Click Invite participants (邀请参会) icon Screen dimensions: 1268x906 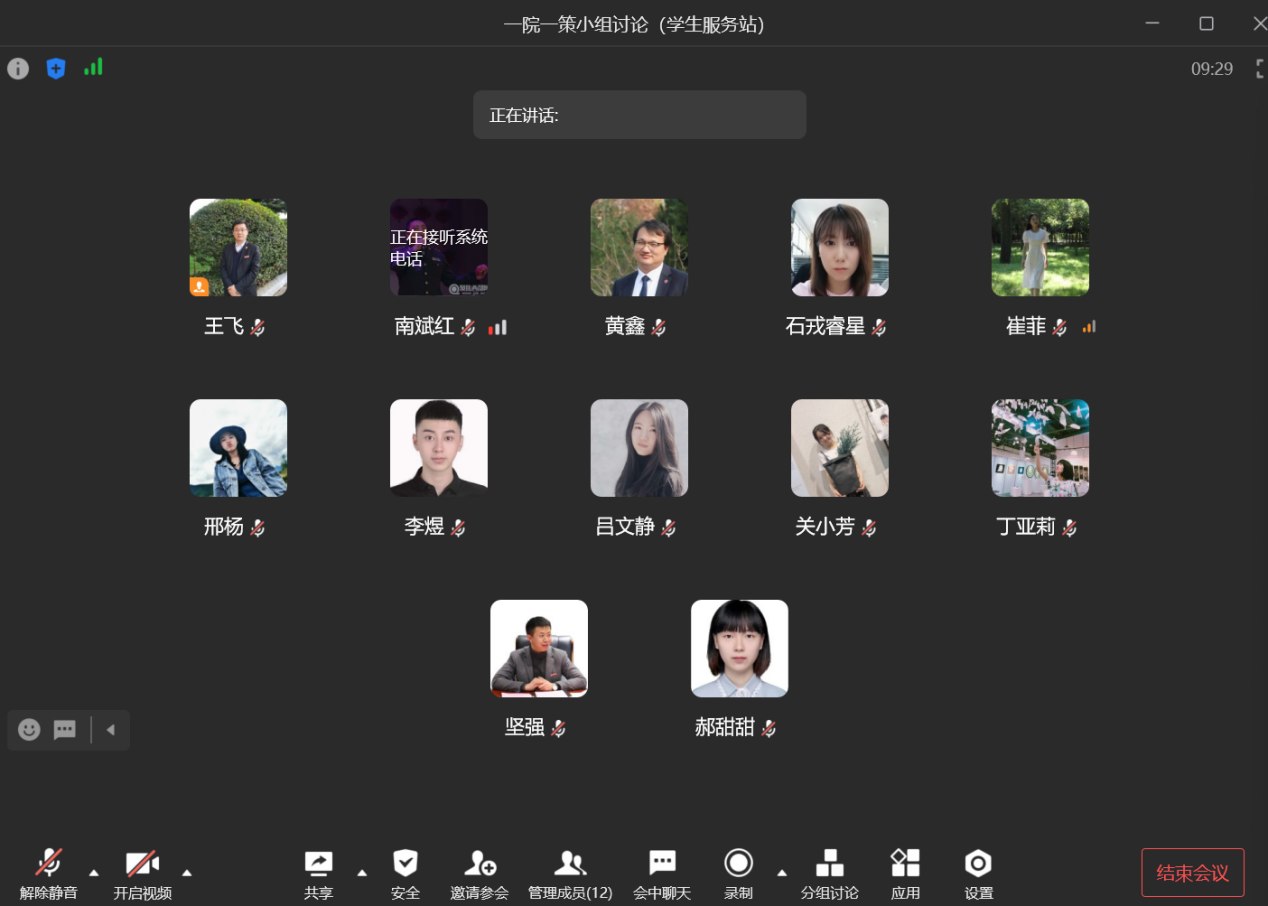[479, 864]
